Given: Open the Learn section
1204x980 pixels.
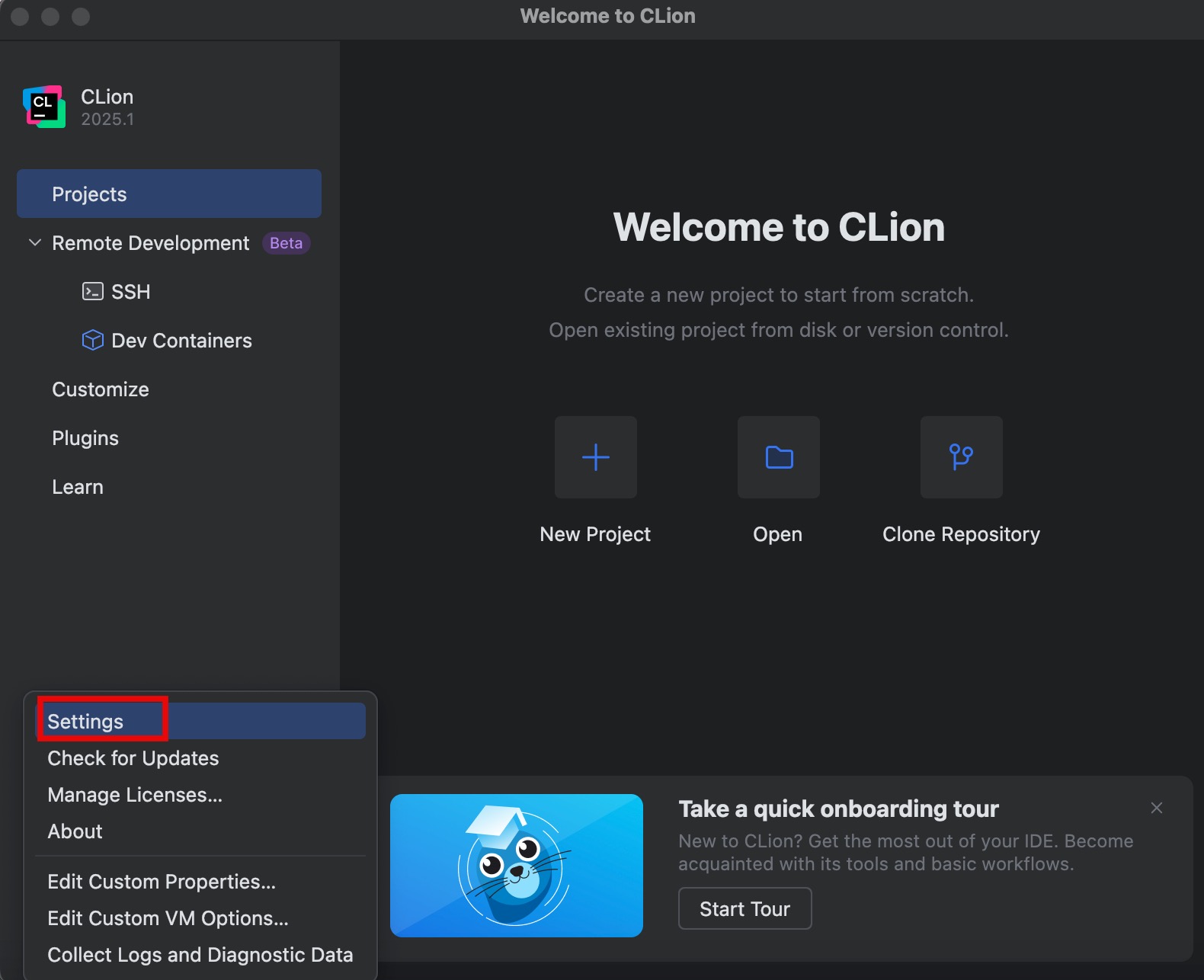Looking at the screenshot, I should (78, 487).
